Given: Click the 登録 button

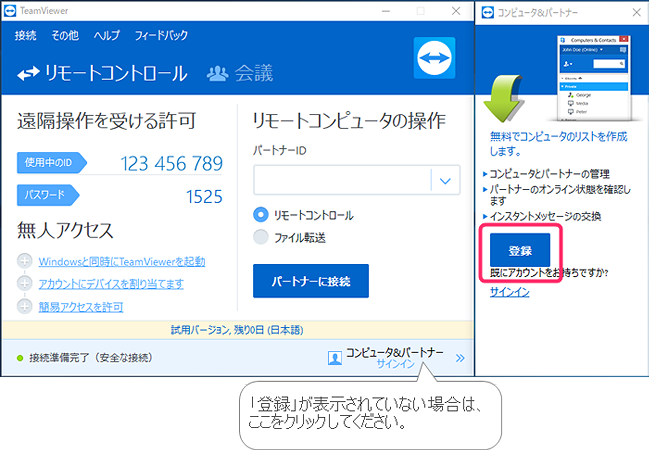Looking at the screenshot, I should click(520, 250).
